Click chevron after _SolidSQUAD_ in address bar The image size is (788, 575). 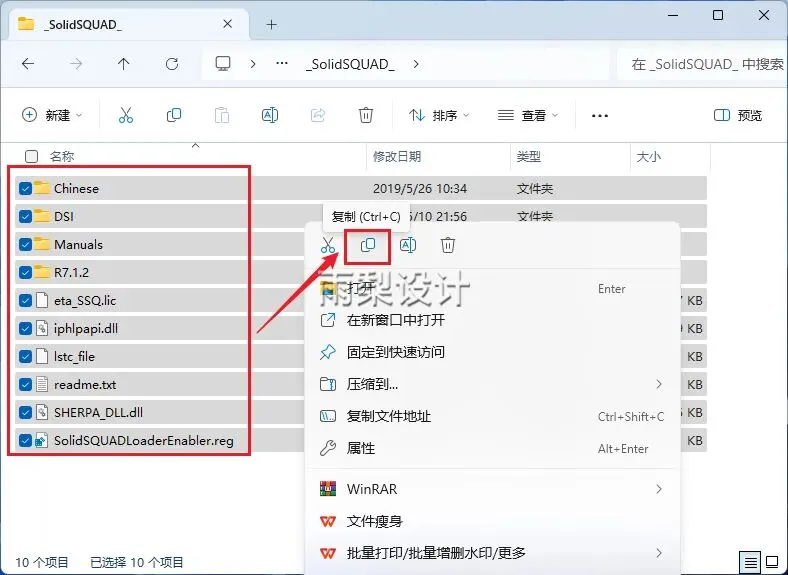click(416, 64)
